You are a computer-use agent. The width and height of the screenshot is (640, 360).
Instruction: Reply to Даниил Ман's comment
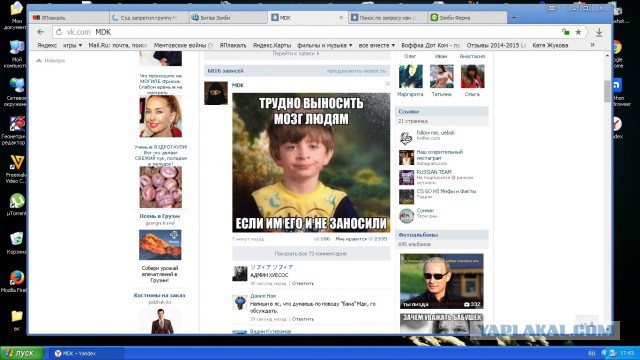point(303,319)
